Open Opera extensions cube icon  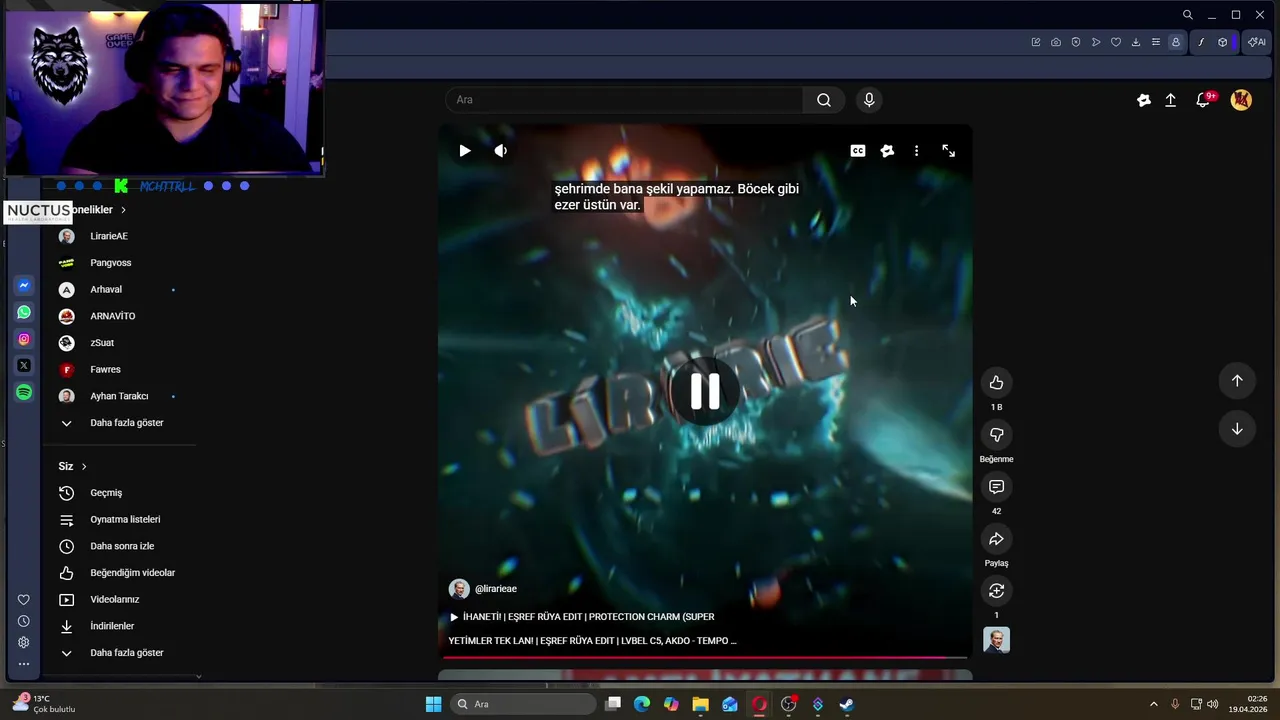[1222, 42]
